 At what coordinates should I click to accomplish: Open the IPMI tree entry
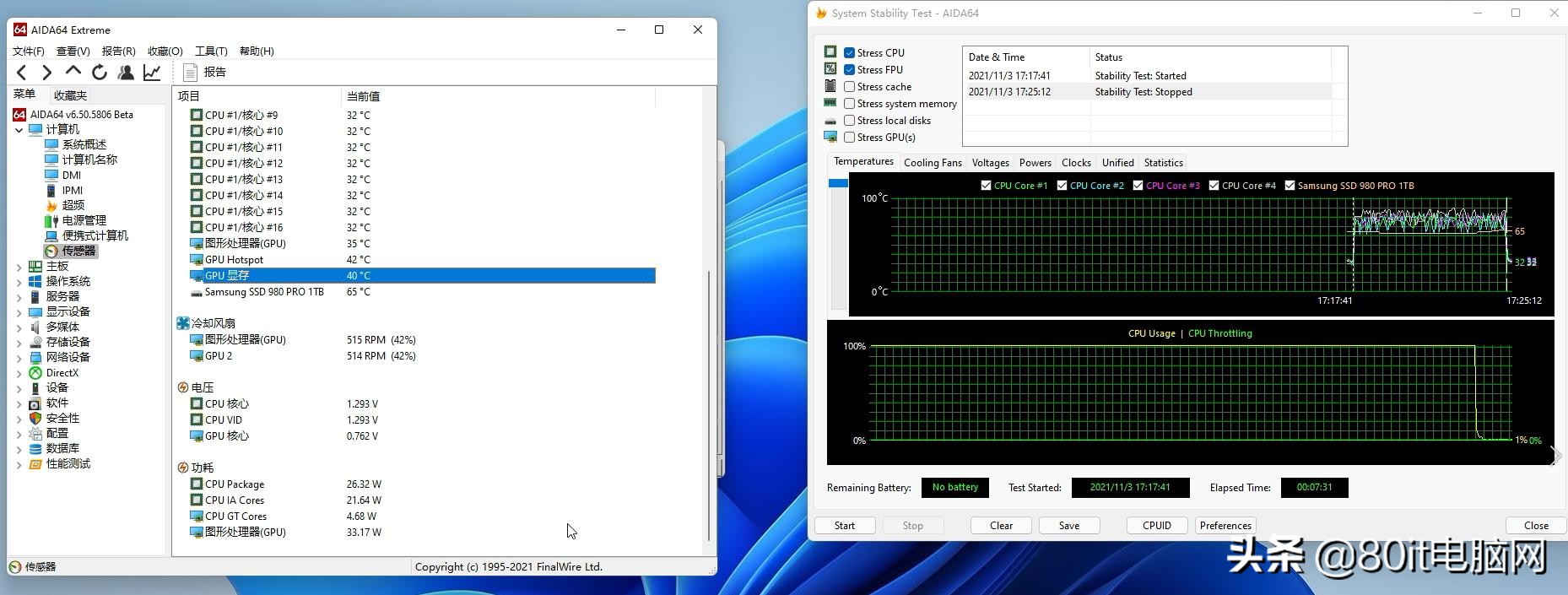click(73, 190)
